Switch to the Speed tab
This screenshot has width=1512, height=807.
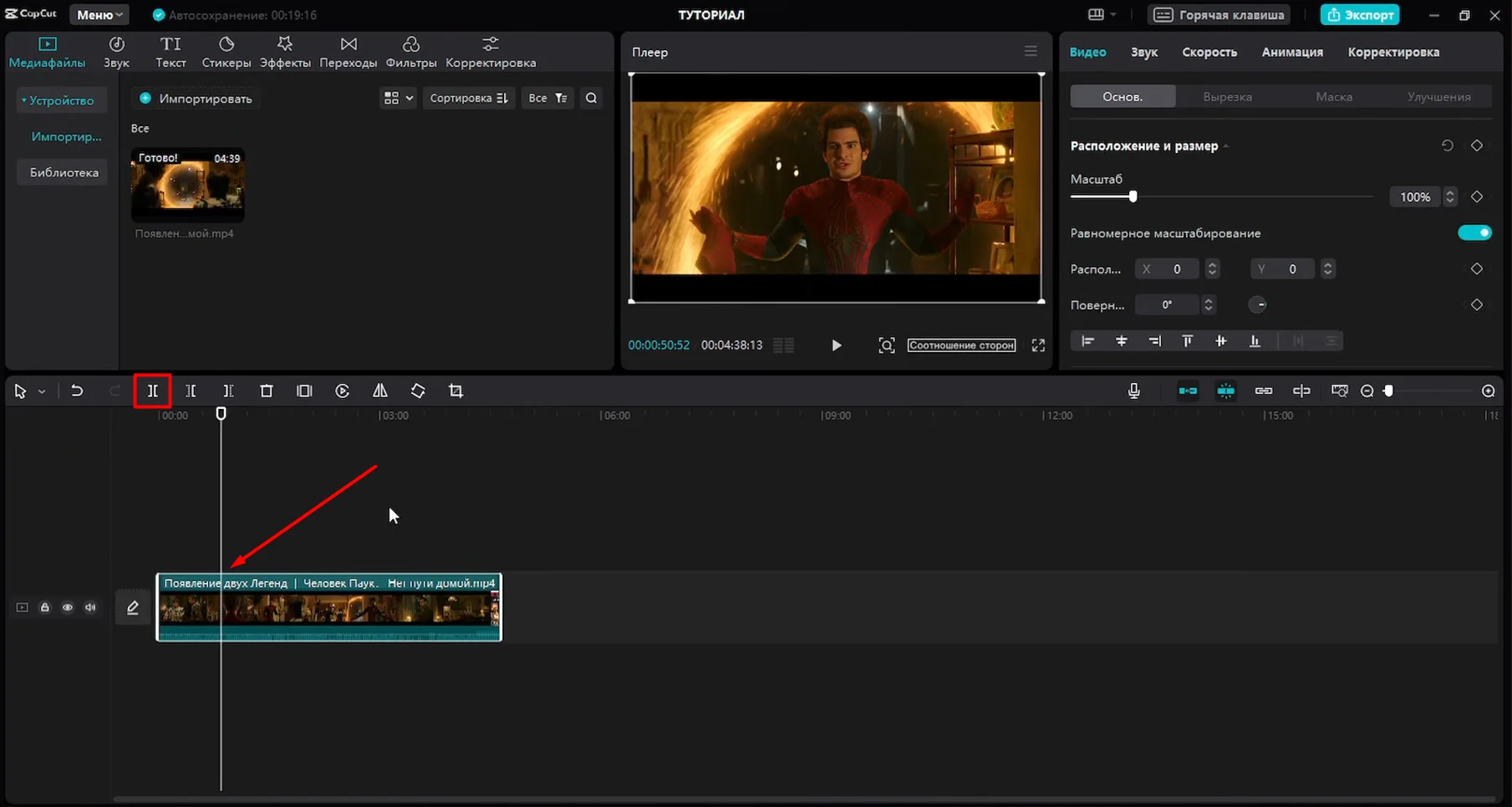1209,52
